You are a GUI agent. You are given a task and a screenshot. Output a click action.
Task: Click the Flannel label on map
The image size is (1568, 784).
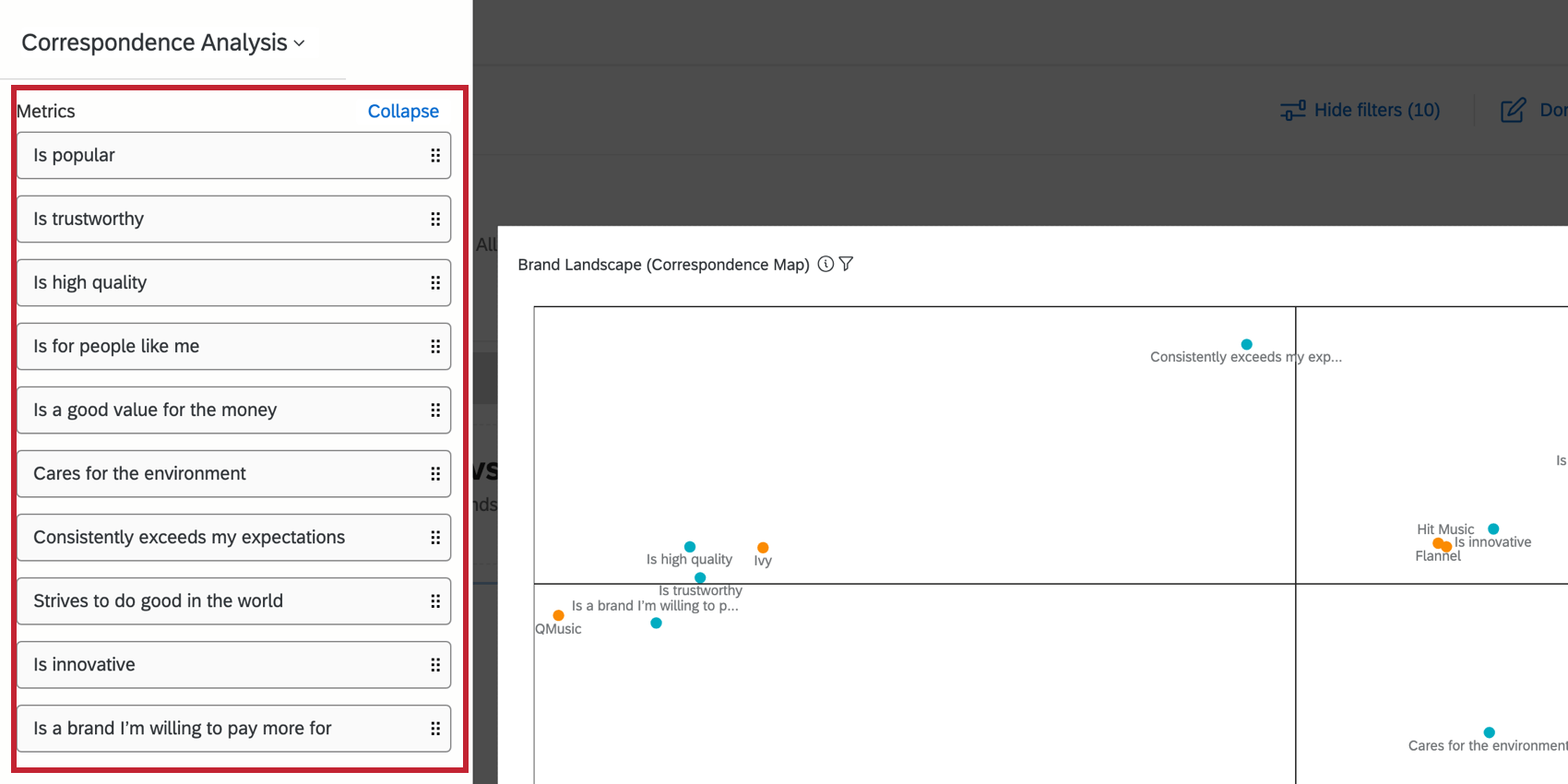pos(1438,556)
